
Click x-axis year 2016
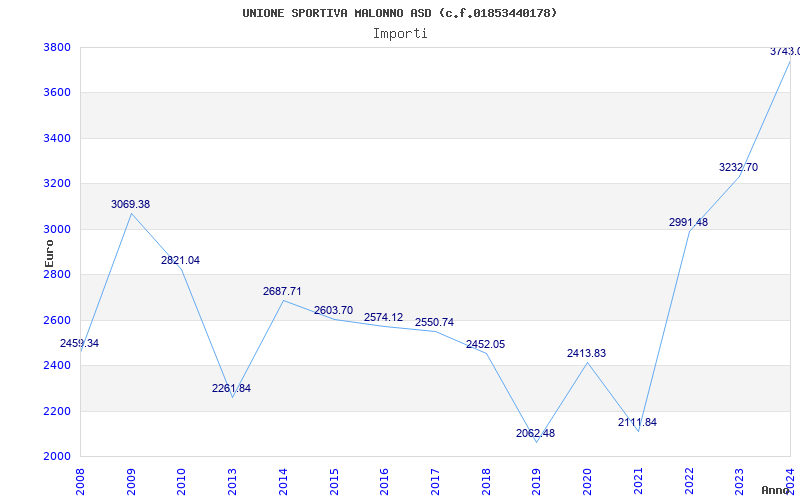pyautogui.click(x=384, y=481)
